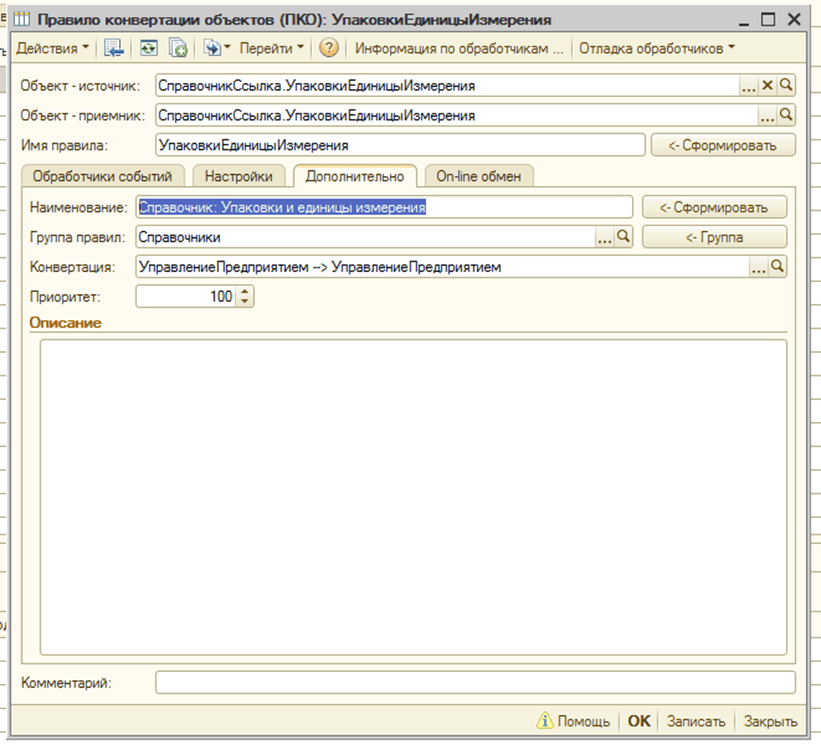This screenshot has height=745, width=821.
Task: Click into the Комментарий input field
Action: click(475, 683)
